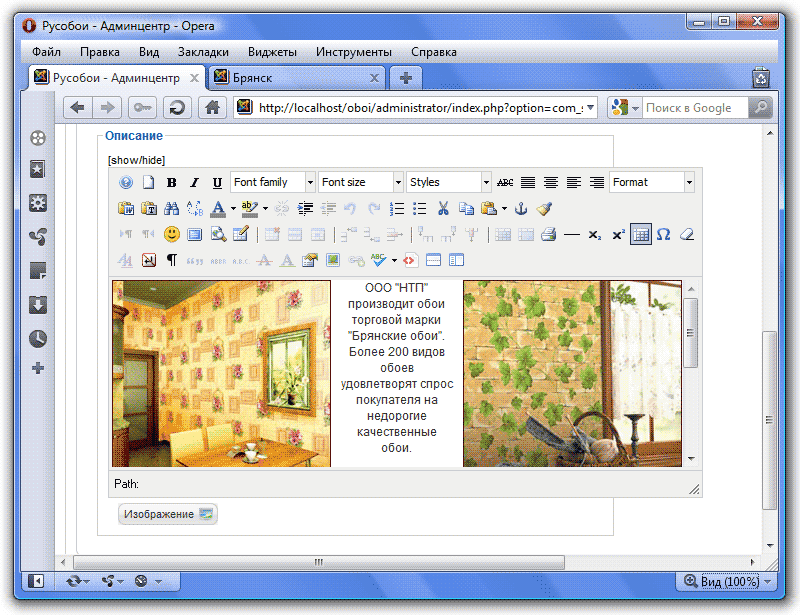Click the underline formatting icon

[217, 183]
